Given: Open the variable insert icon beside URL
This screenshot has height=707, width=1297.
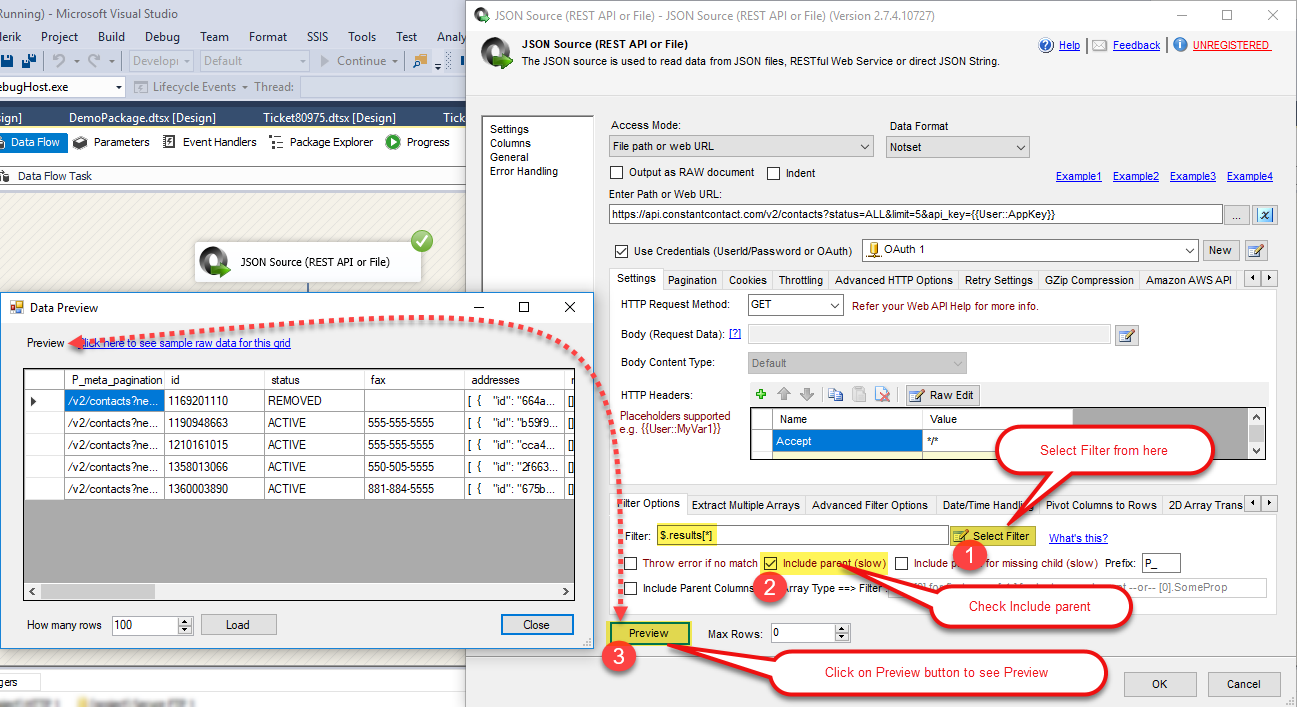Looking at the screenshot, I should (1264, 215).
